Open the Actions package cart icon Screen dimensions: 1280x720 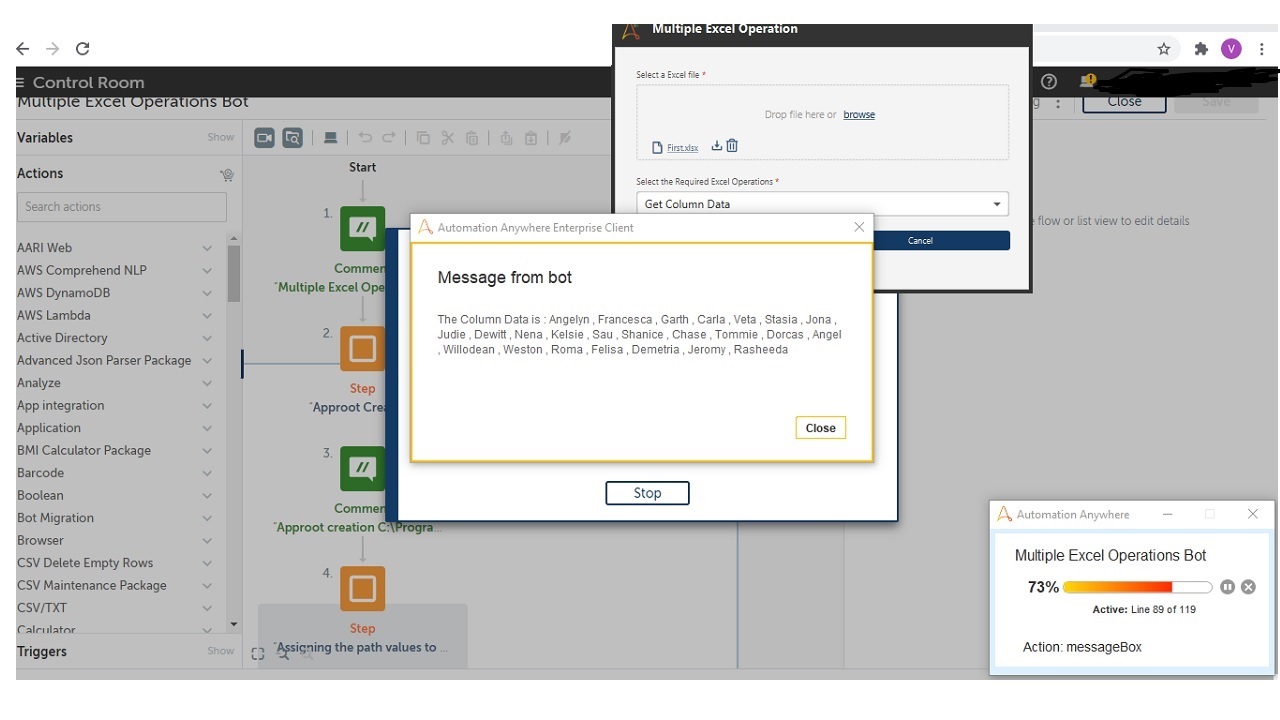click(227, 174)
